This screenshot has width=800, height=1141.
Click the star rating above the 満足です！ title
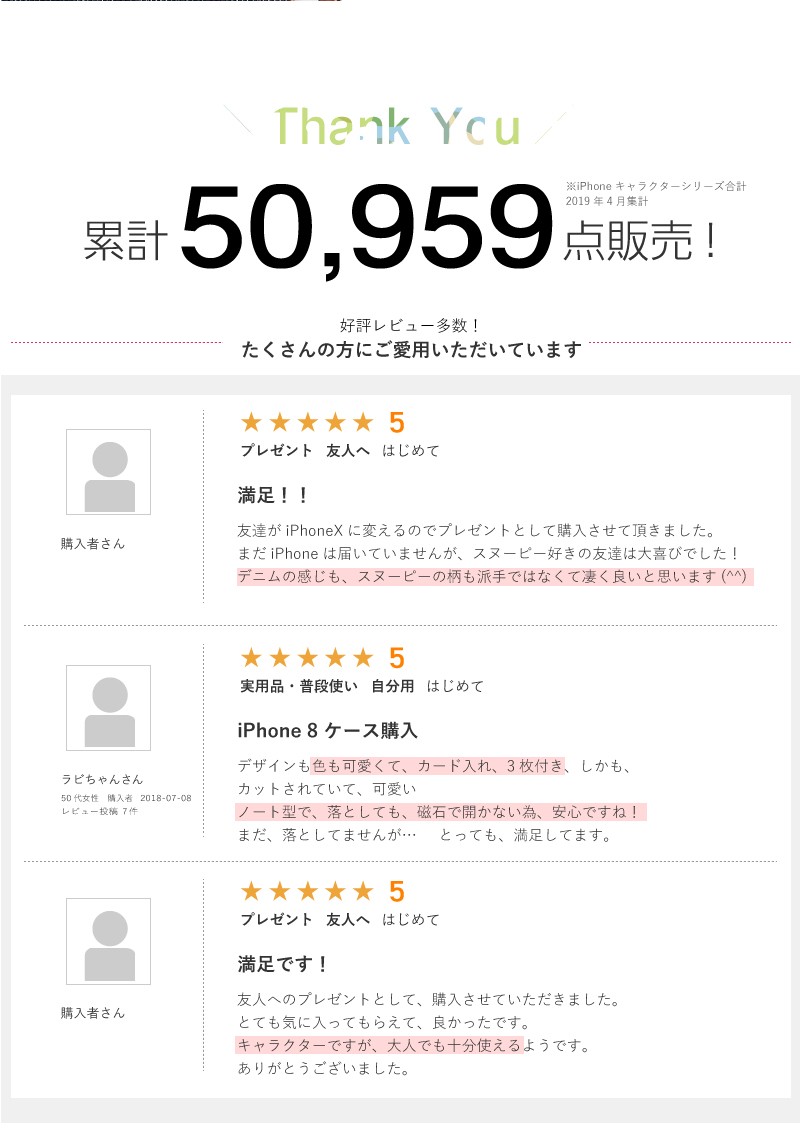point(306,892)
